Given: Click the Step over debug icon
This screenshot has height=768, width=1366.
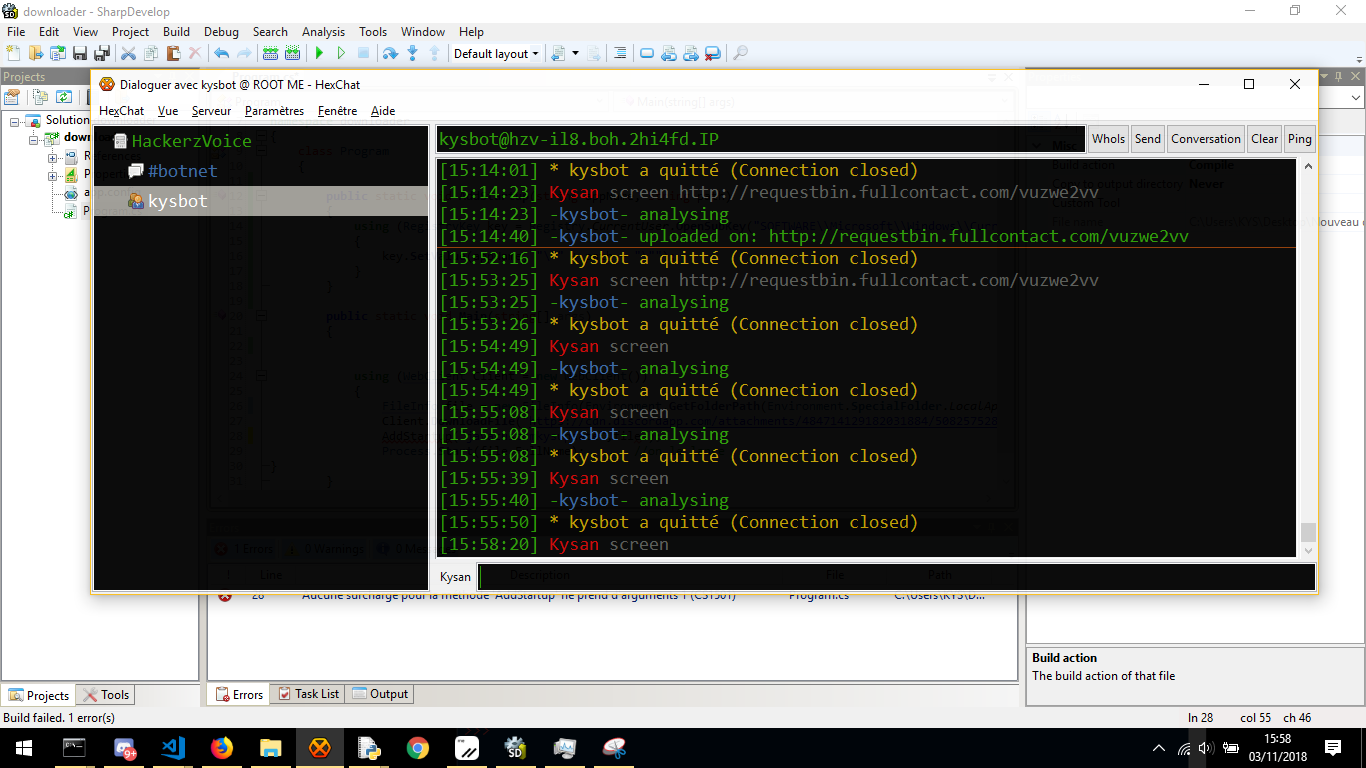Looking at the screenshot, I should click(x=390, y=53).
